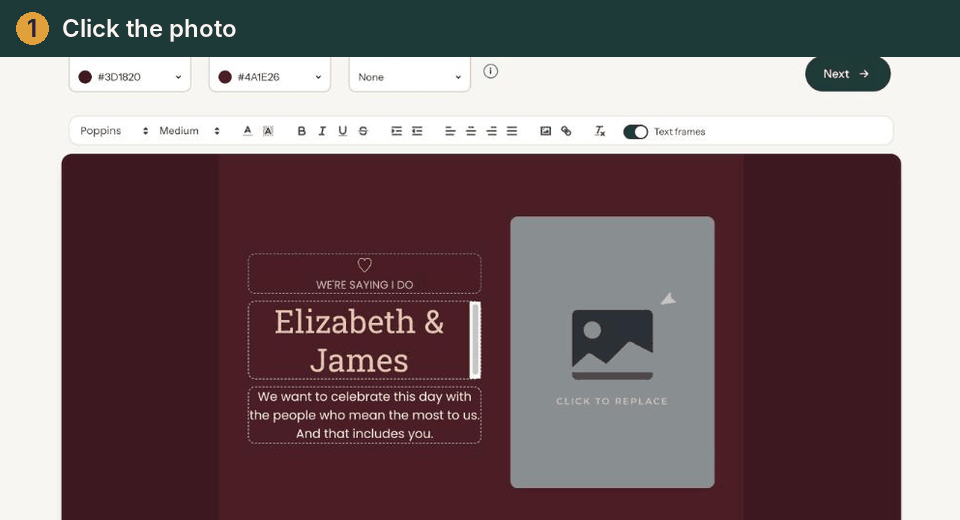Screen dimensions: 960x520
Task: Open the None dropdown
Action: click(x=410, y=75)
